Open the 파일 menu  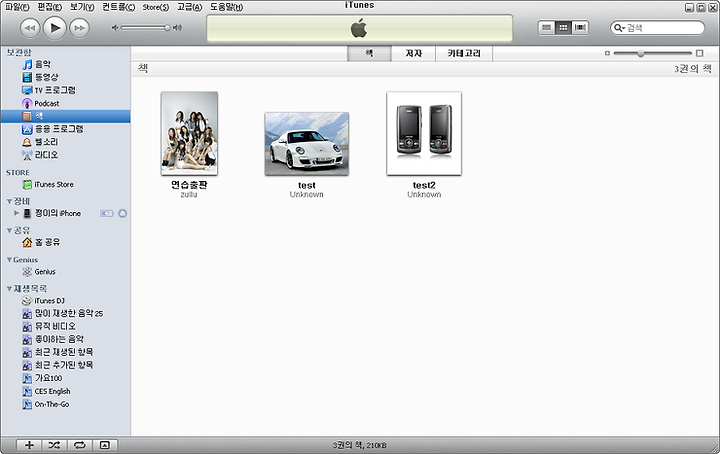click(17, 7)
